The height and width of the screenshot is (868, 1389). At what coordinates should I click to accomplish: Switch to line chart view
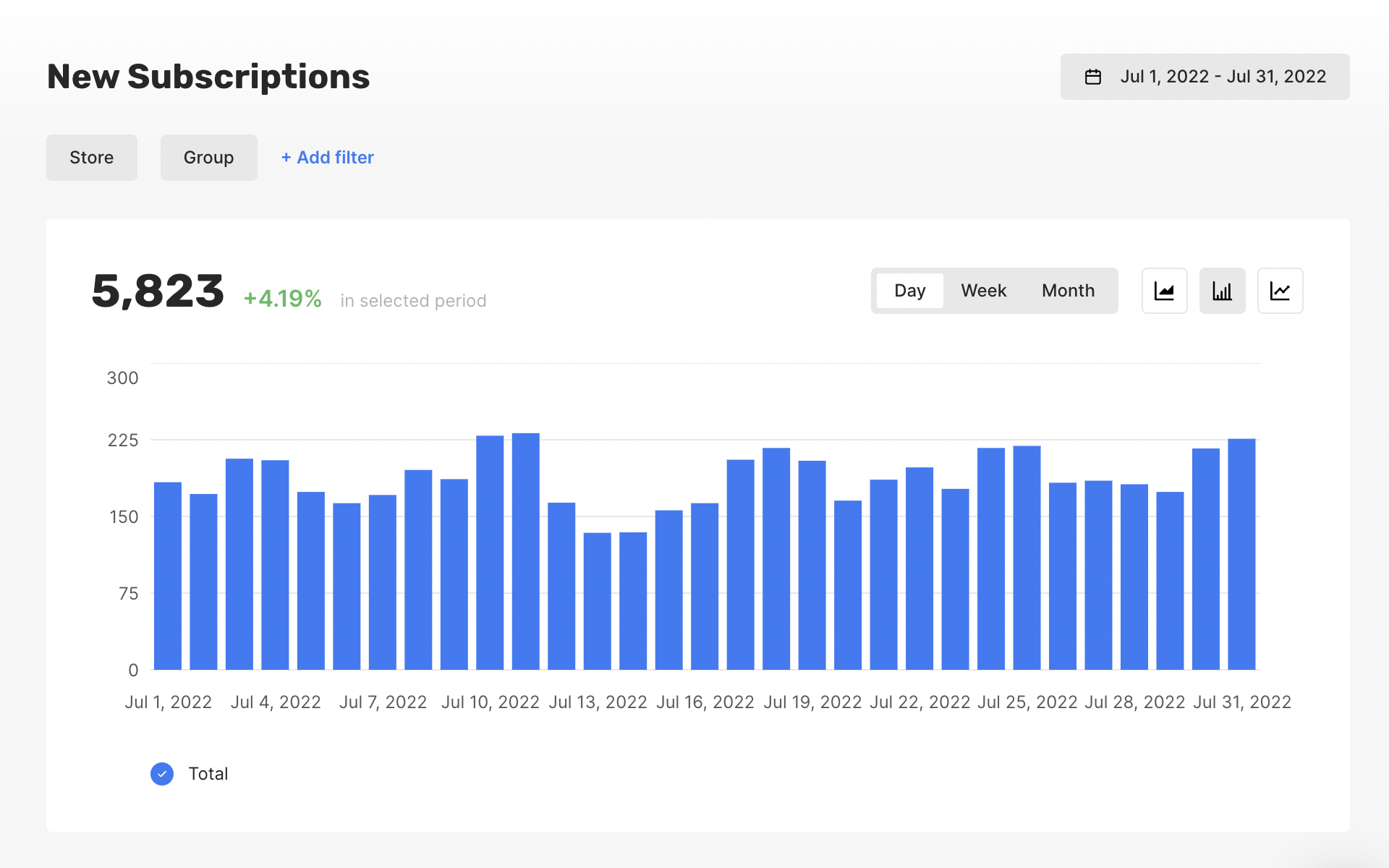[1280, 291]
